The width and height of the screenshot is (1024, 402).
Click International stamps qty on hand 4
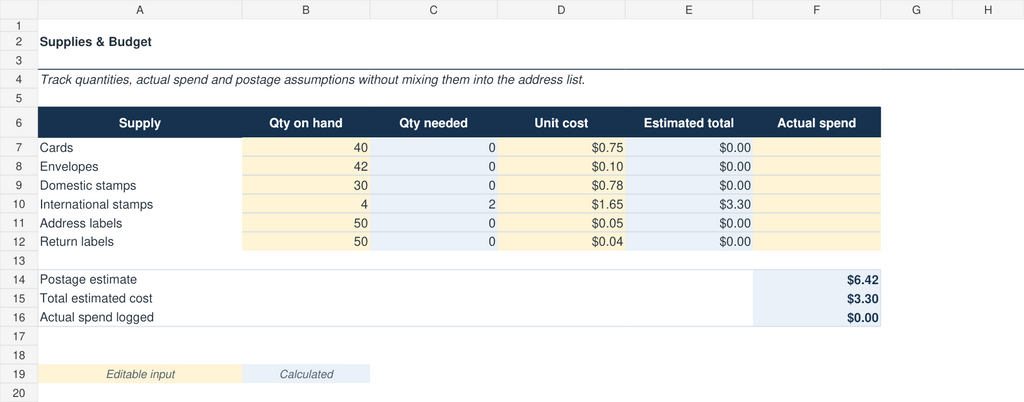(306, 204)
